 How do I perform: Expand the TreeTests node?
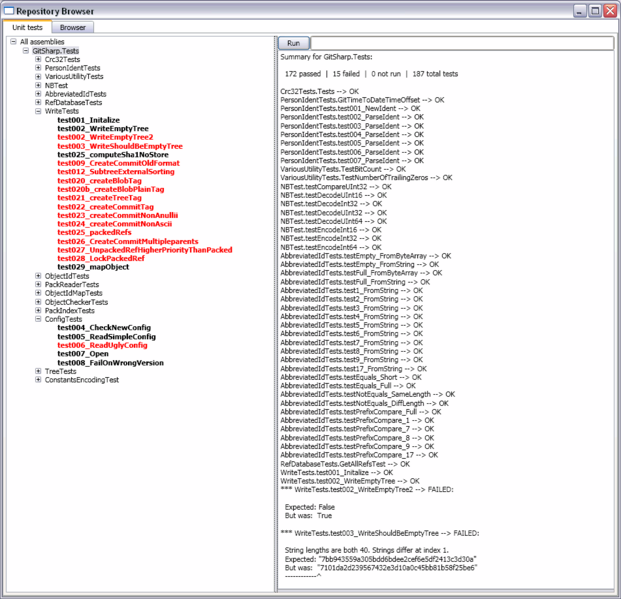pyautogui.click(x=38, y=371)
